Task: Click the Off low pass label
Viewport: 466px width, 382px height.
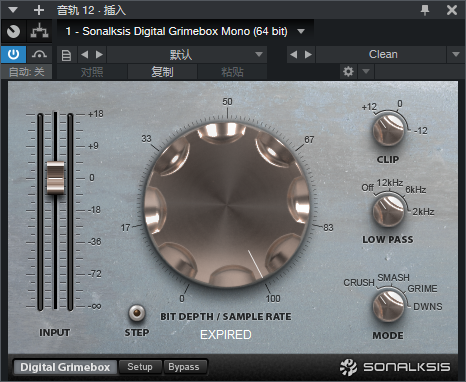Action: [x=368, y=188]
